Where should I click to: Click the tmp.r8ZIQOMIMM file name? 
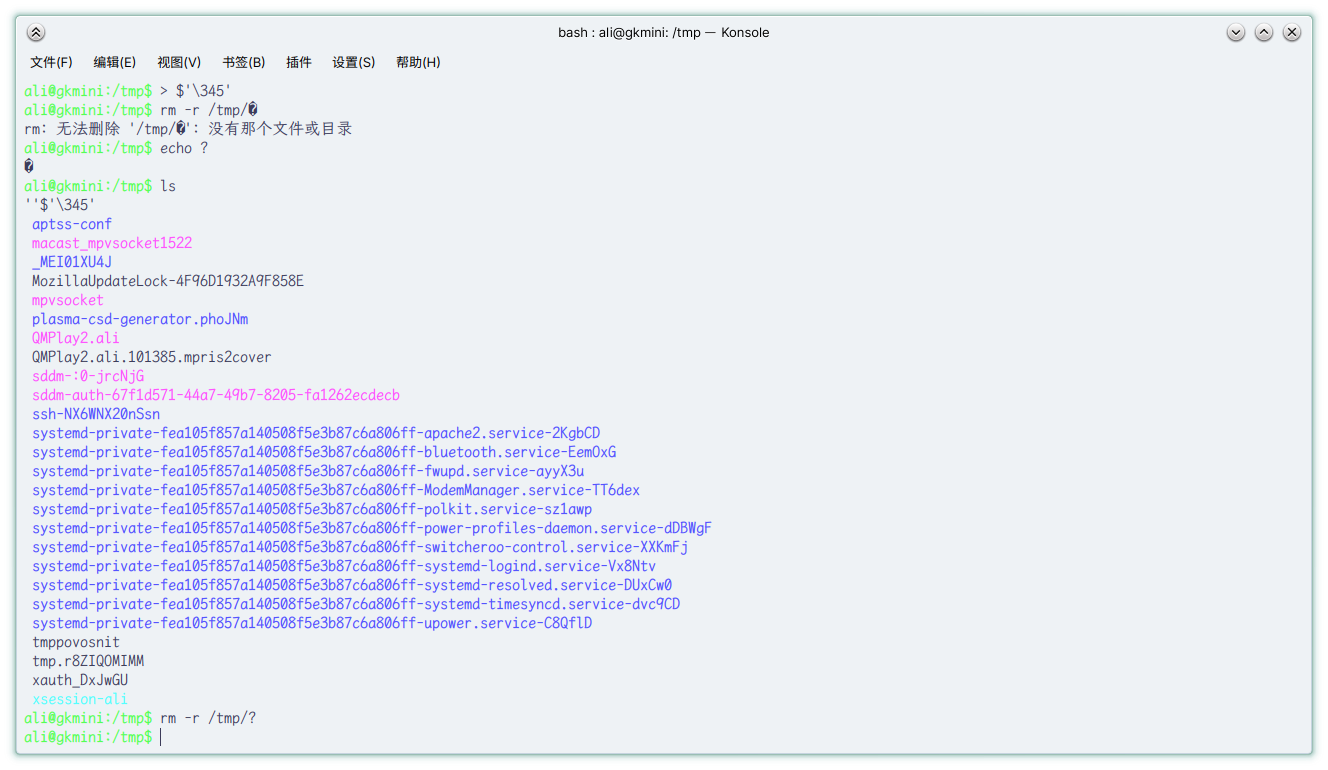88,661
